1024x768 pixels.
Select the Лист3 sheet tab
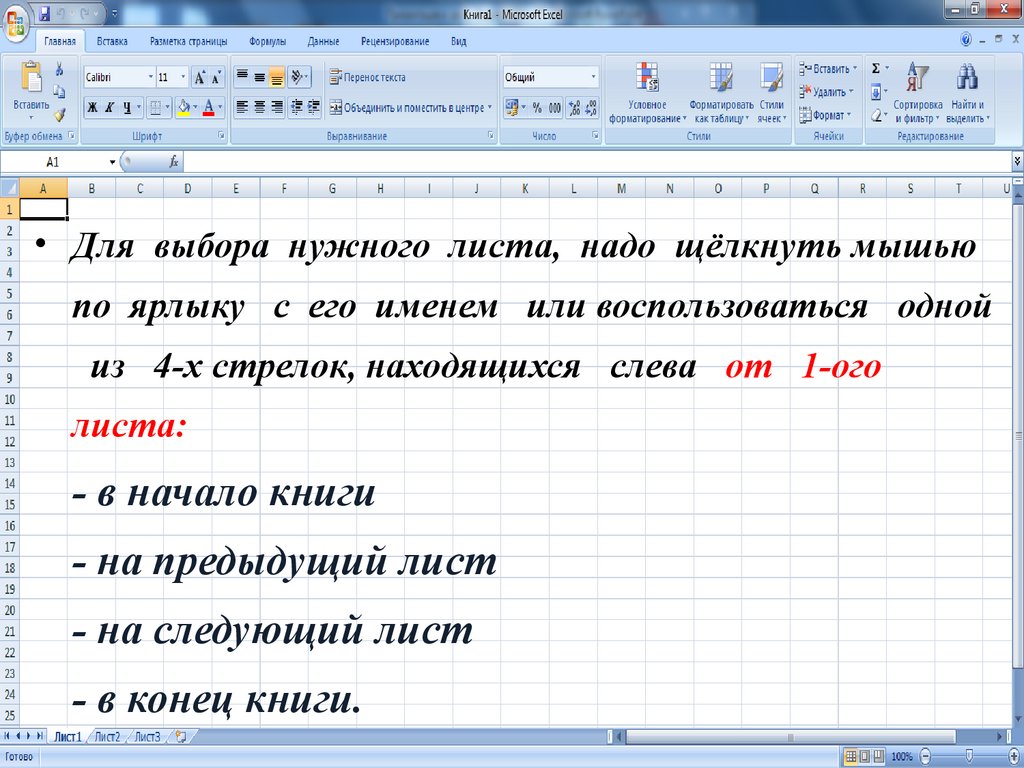click(x=148, y=737)
